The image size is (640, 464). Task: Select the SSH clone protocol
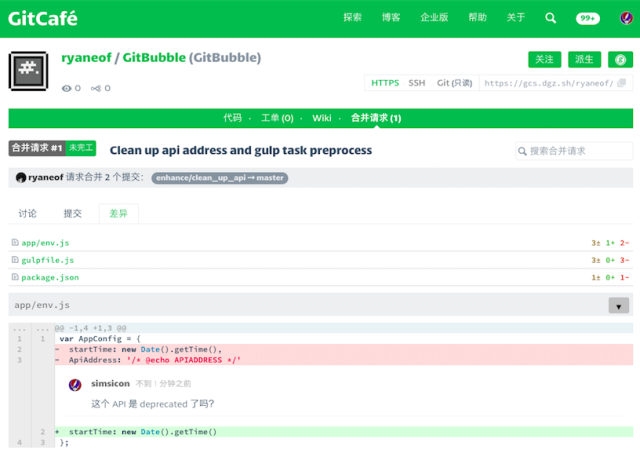coord(417,83)
